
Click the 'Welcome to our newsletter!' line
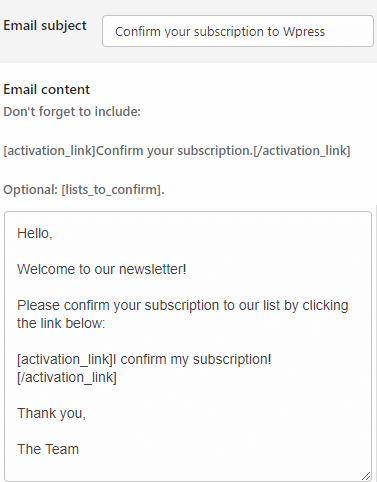(x=102, y=269)
